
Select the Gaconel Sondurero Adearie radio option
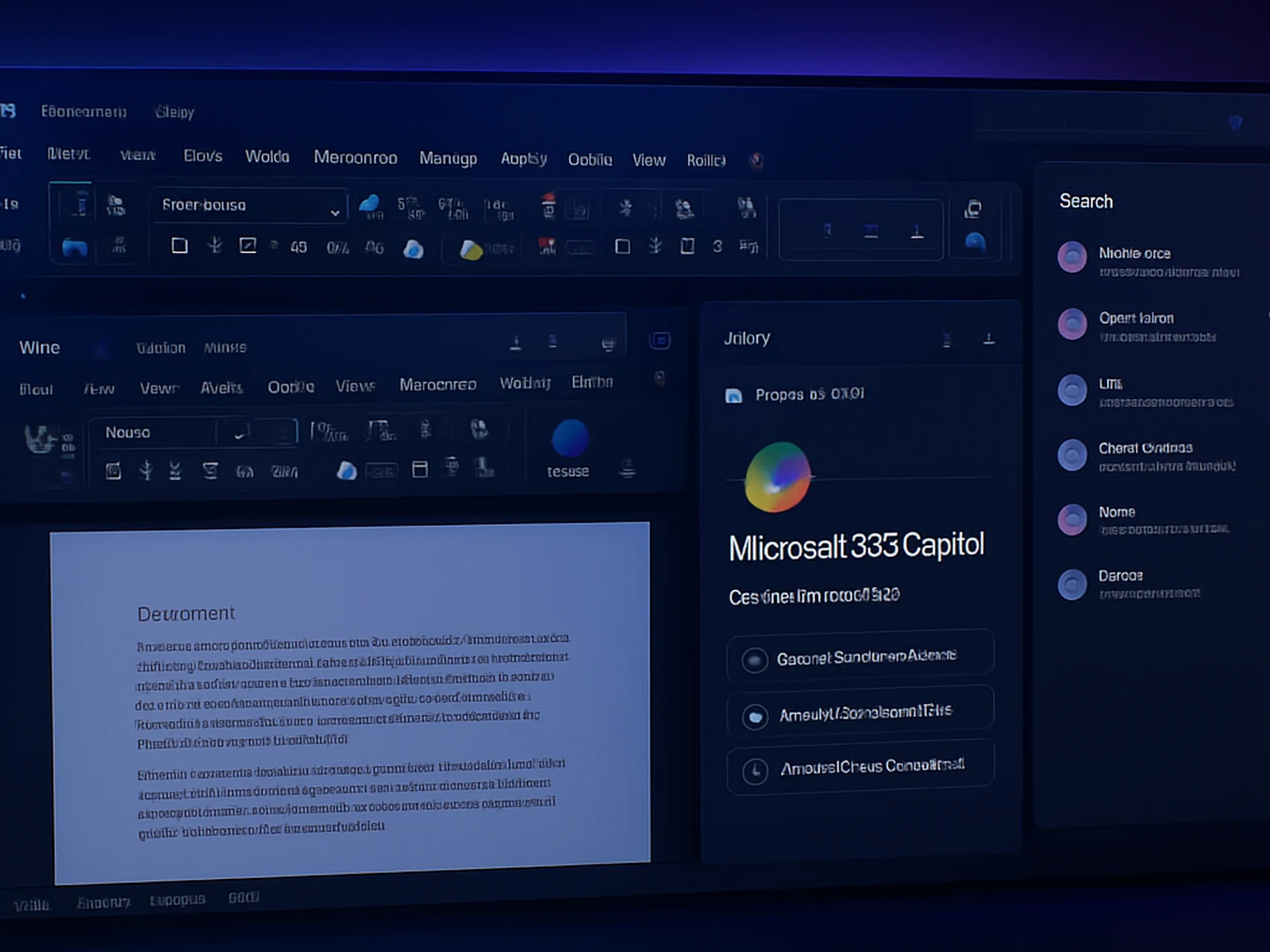(x=860, y=657)
